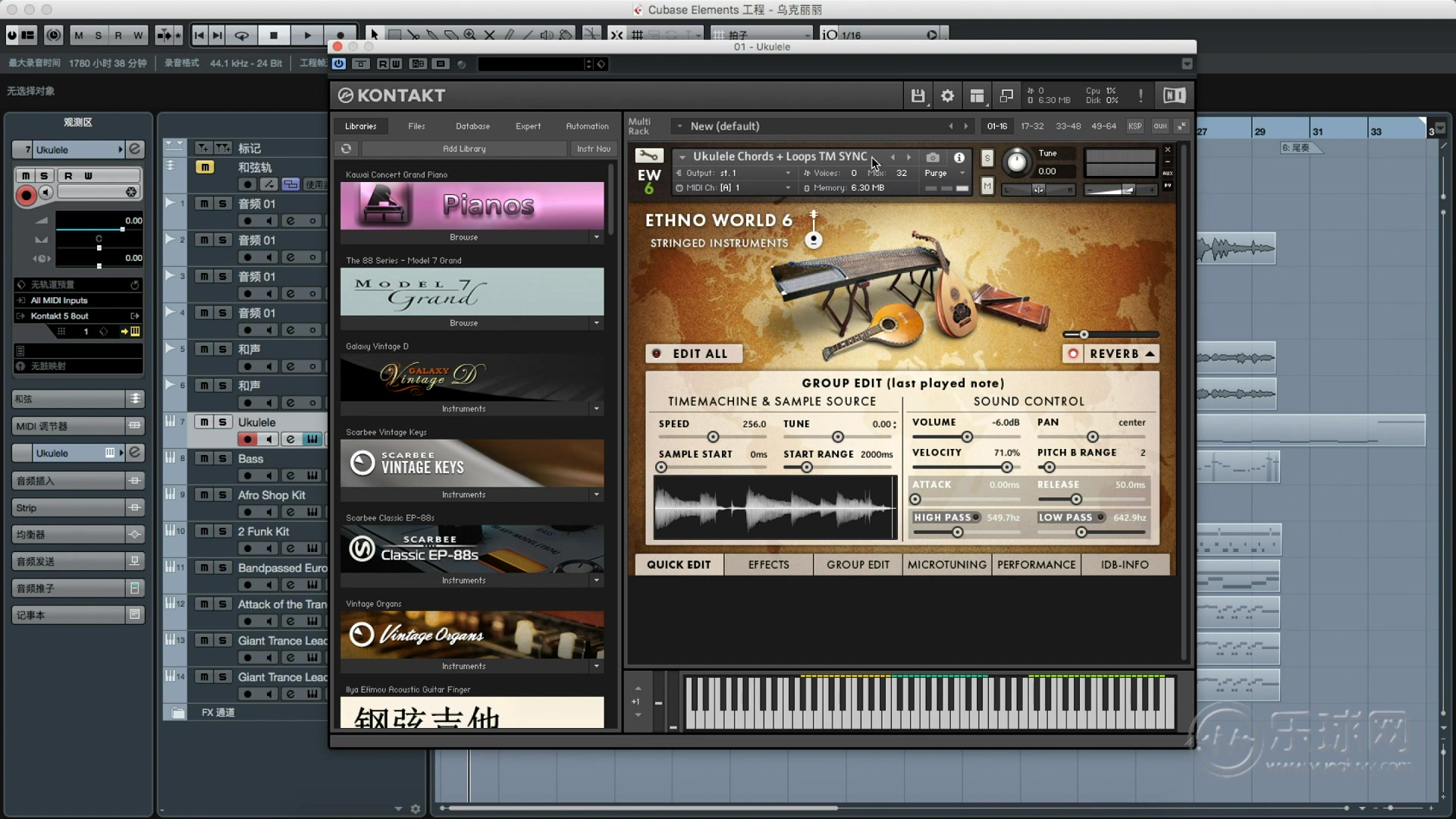Click Browse under Pianos library

coord(464,237)
